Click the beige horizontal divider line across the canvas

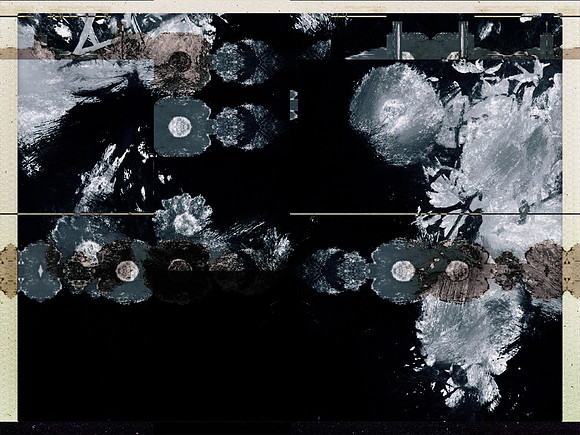tap(290, 214)
